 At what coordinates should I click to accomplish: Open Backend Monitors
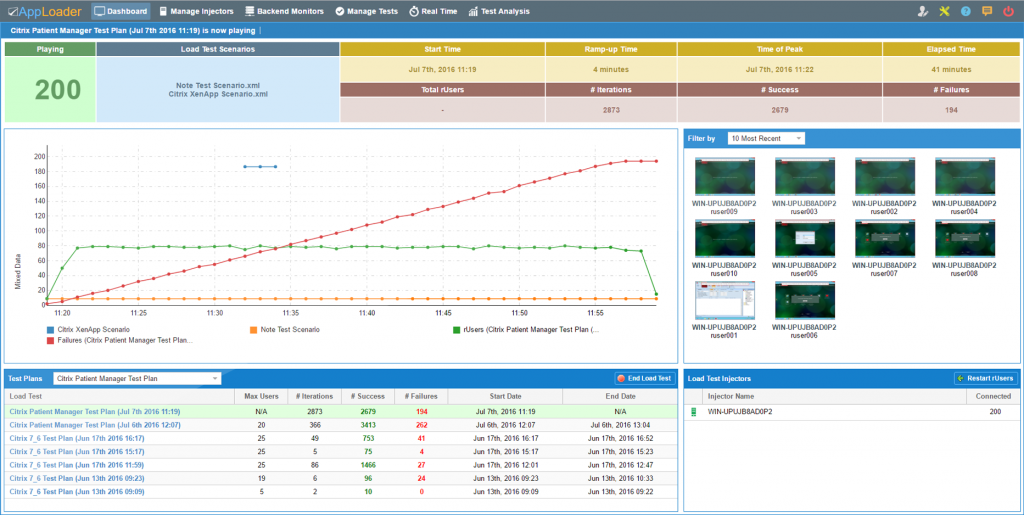(x=284, y=11)
